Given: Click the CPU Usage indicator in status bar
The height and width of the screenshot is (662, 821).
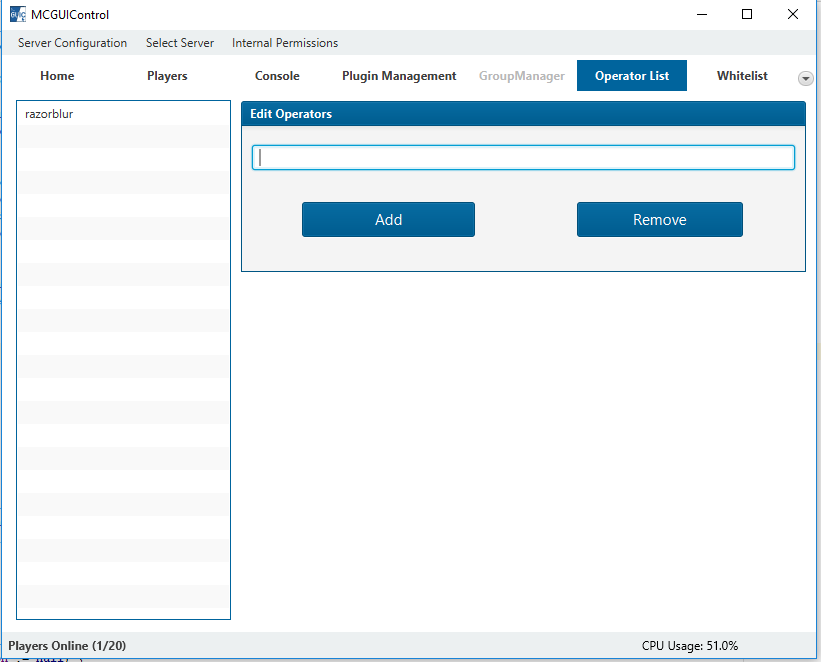Looking at the screenshot, I should point(690,646).
